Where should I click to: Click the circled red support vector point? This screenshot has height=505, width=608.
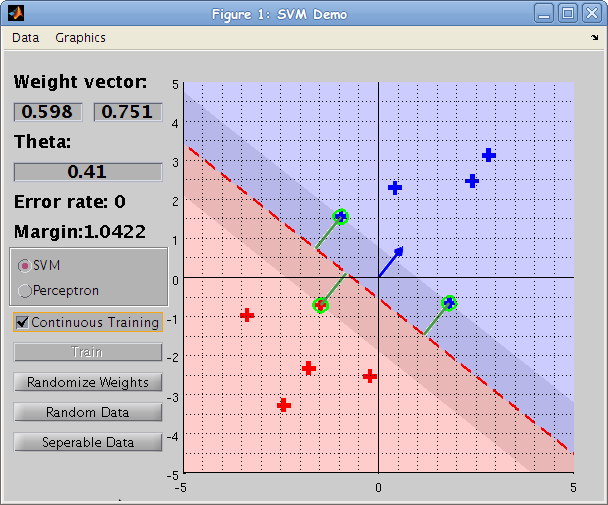click(x=320, y=305)
